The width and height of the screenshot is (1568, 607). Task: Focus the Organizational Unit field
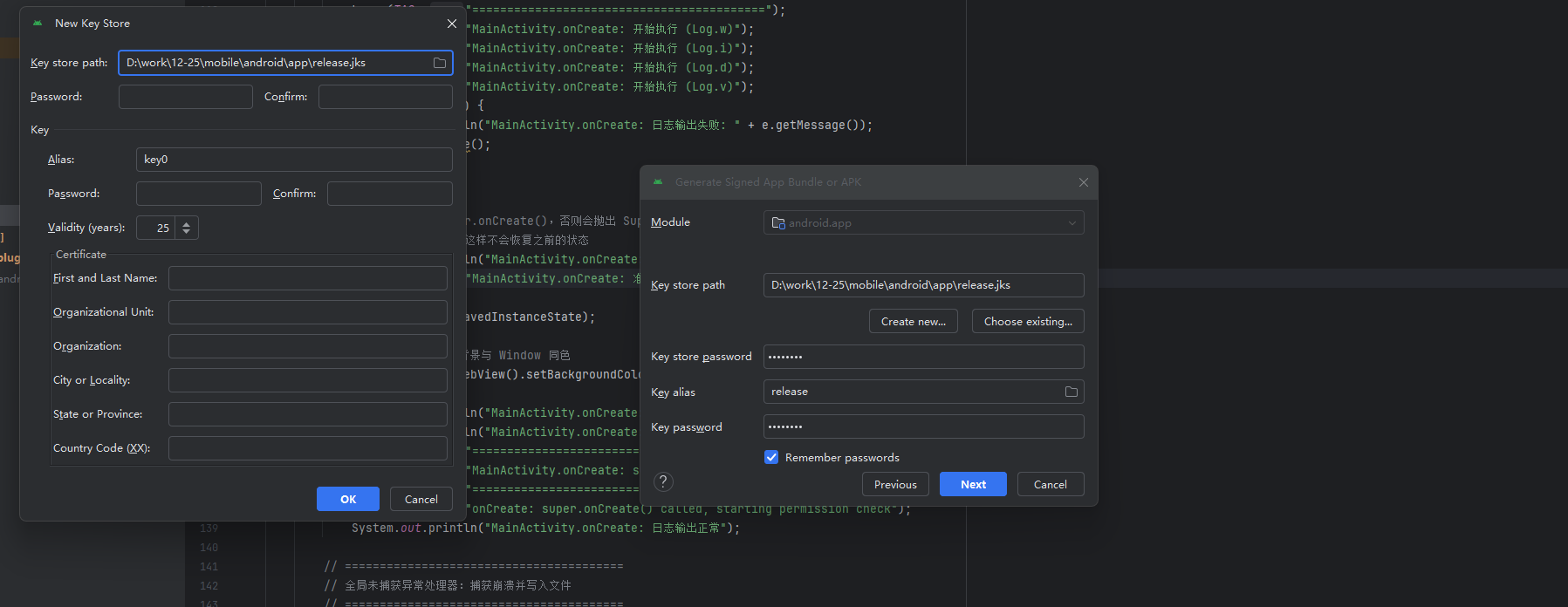tap(308, 312)
